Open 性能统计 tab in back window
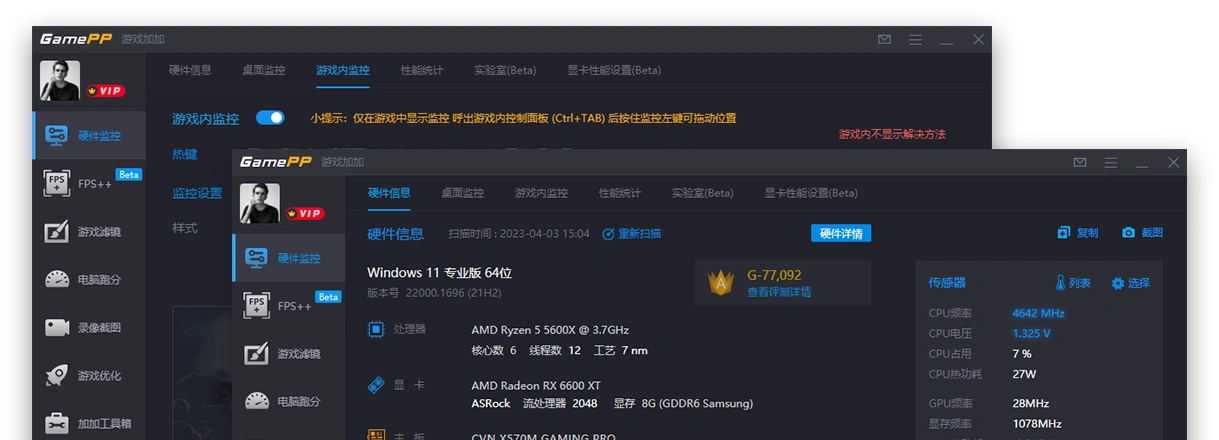The width and height of the screenshot is (1219, 440). coord(422,70)
